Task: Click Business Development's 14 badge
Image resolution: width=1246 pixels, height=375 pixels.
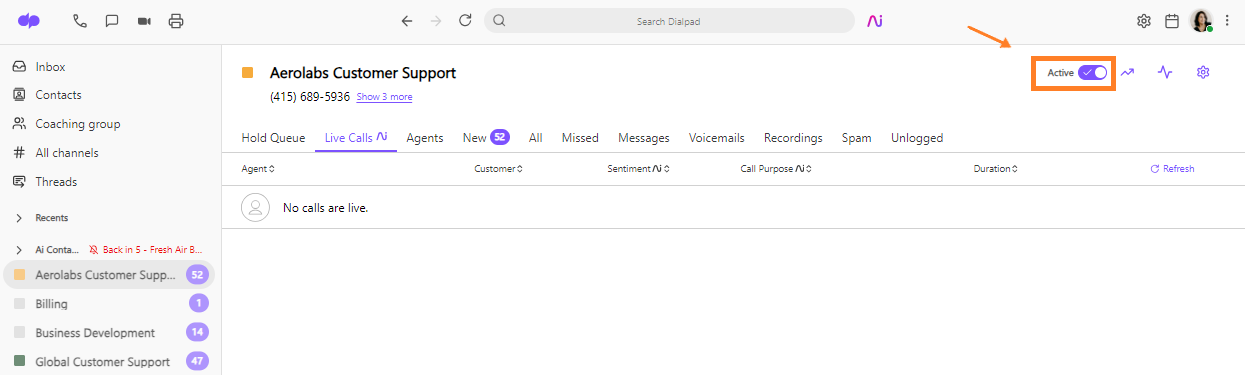Action: click(197, 332)
